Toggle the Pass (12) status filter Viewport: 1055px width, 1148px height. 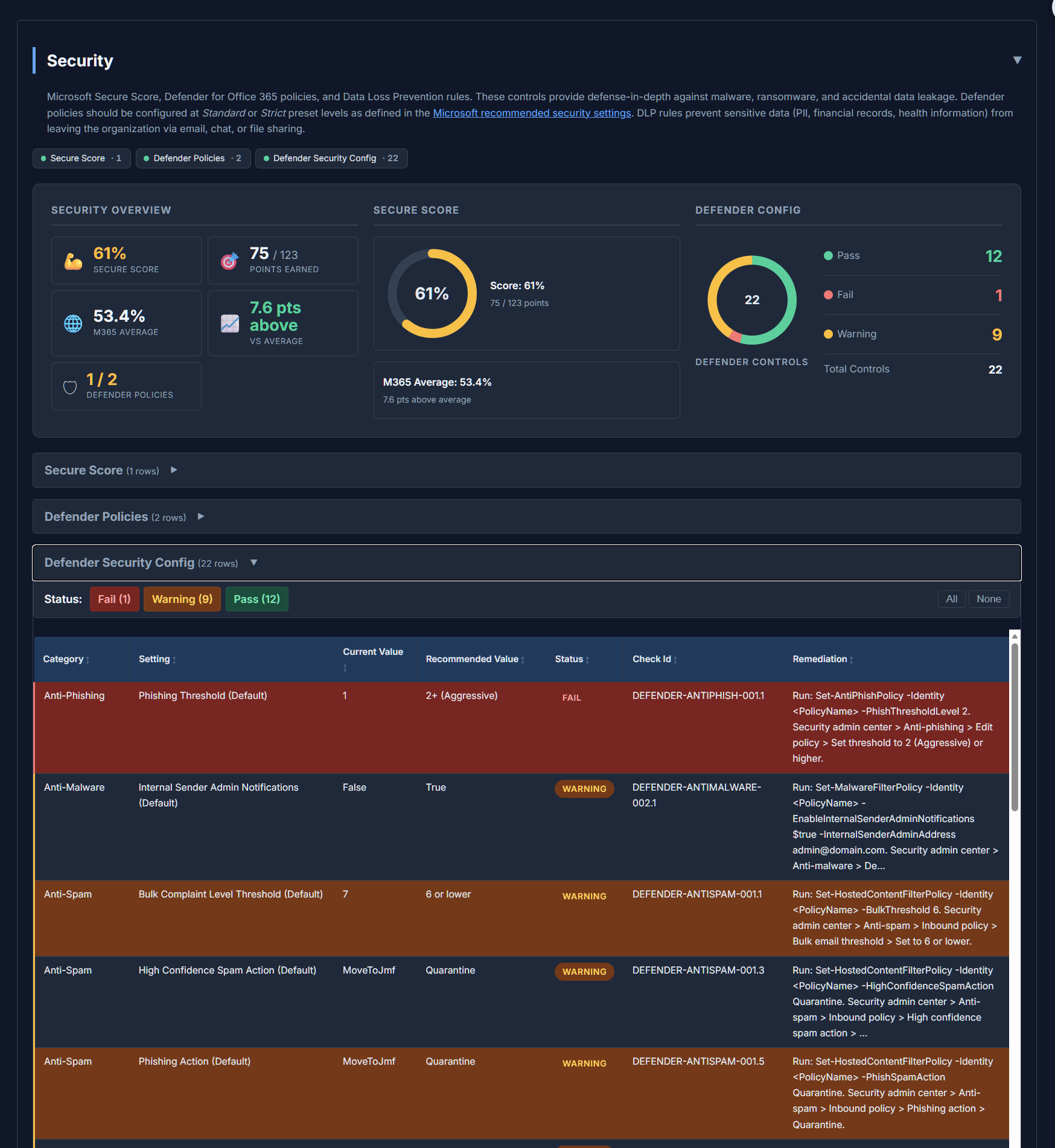pyautogui.click(x=257, y=599)
